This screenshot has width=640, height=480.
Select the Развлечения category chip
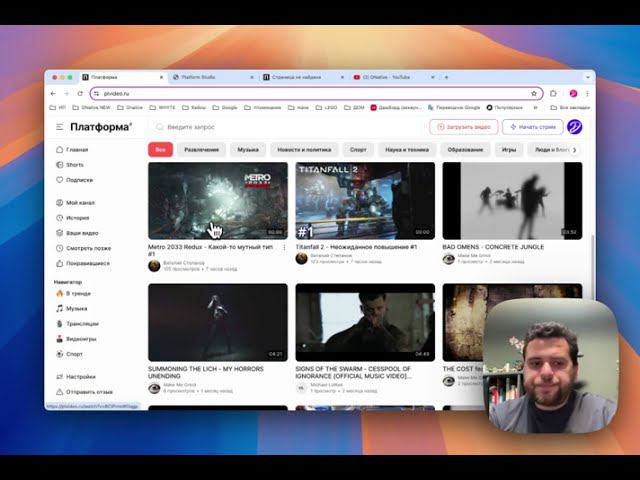(202, 150)
